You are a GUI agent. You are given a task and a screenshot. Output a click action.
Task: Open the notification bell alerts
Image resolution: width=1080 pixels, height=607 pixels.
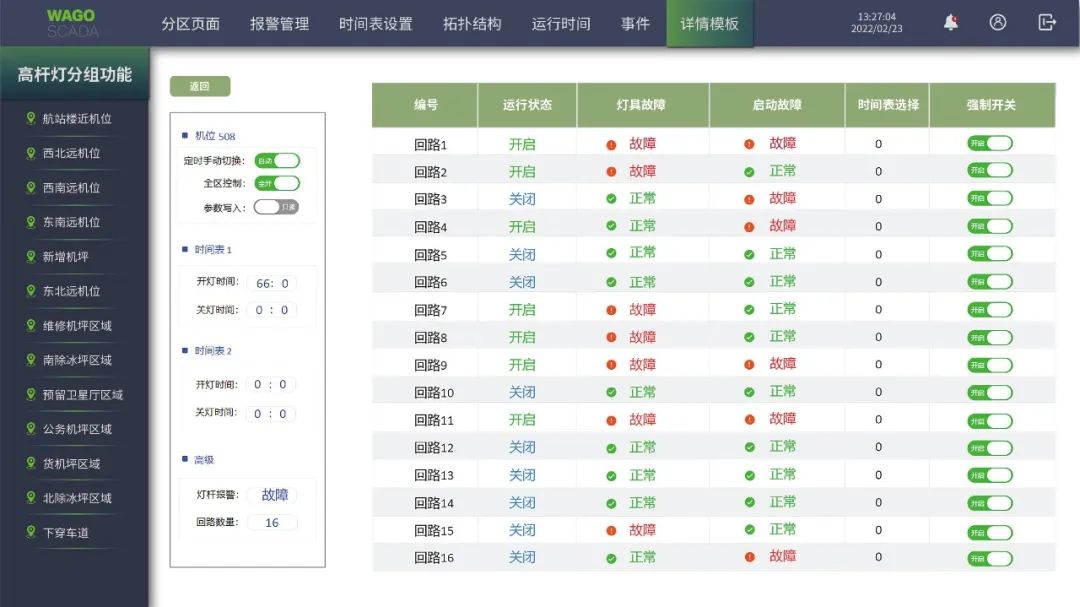coord(950,22)
